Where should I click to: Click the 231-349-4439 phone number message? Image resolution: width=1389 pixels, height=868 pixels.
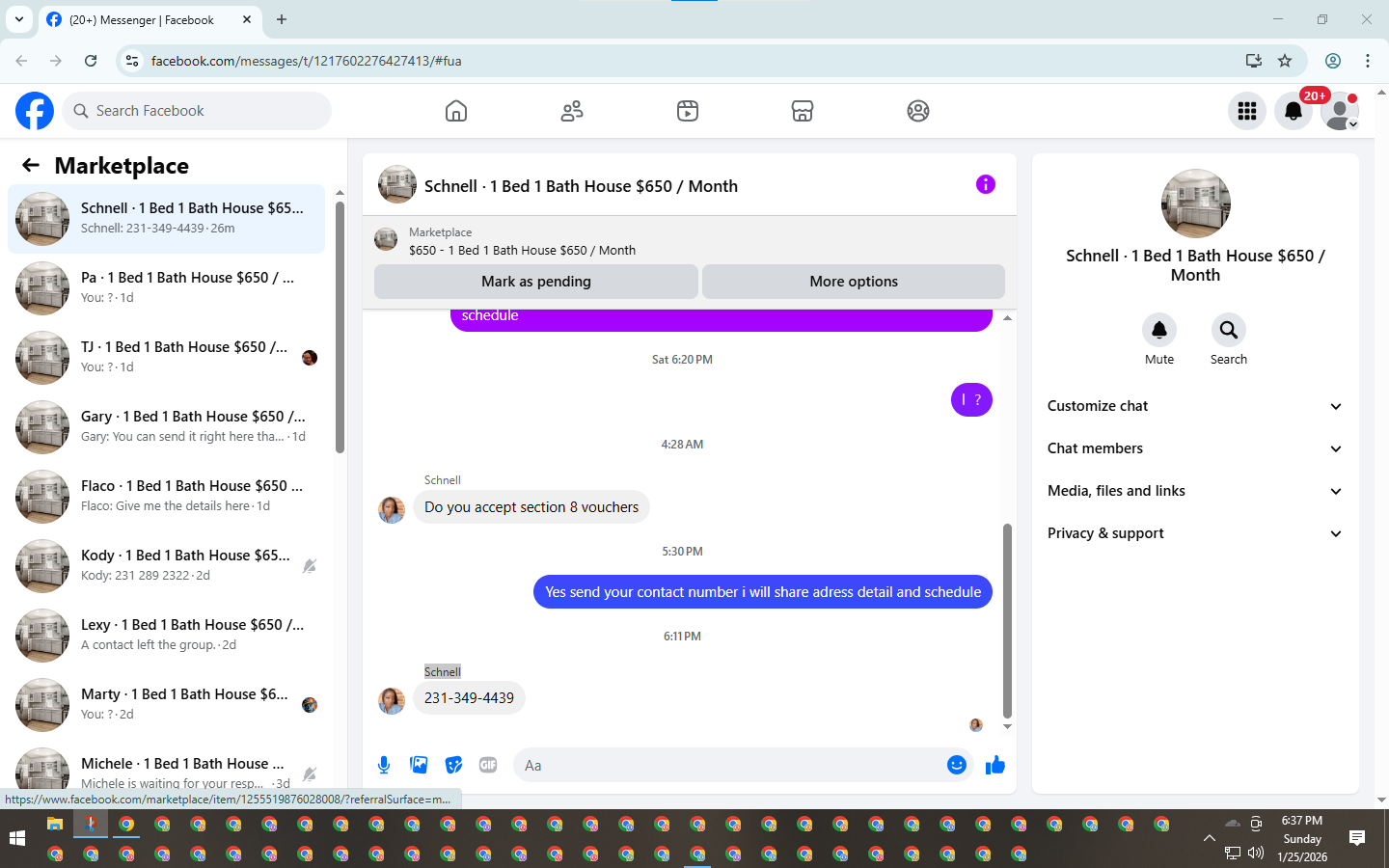point(469,698)
